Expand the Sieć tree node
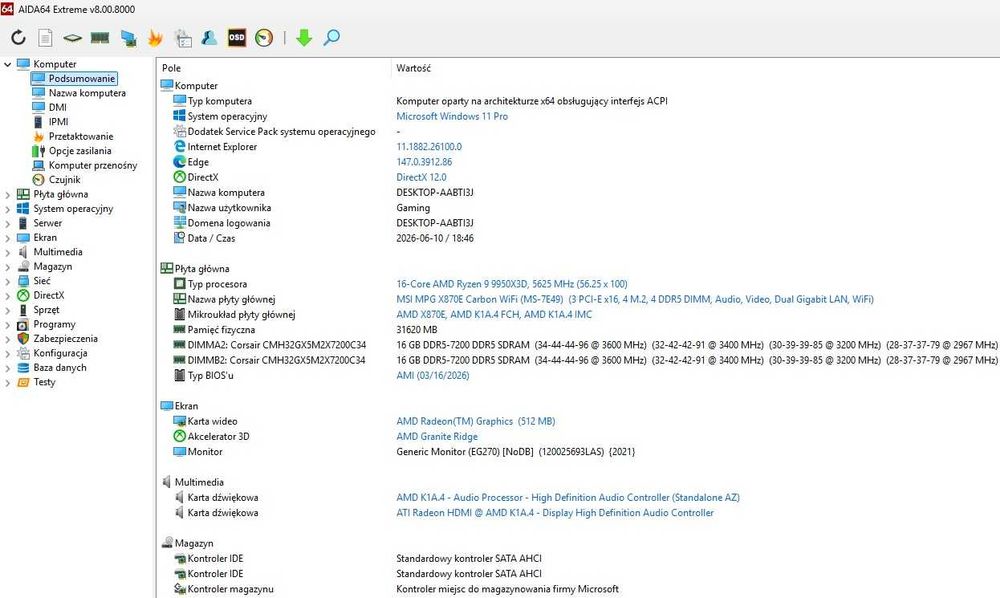 (8, 281)
